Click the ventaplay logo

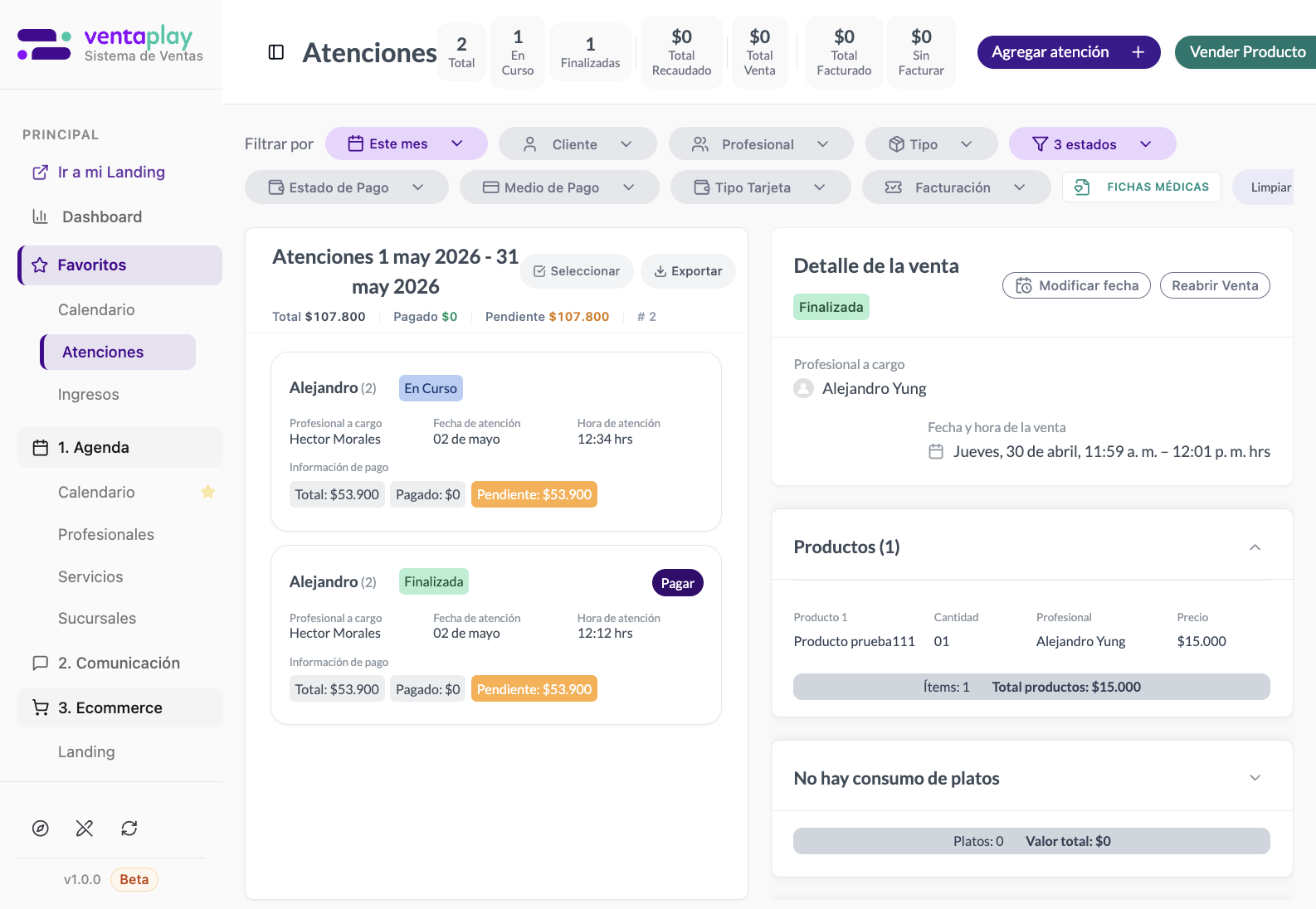click(110, 44)
